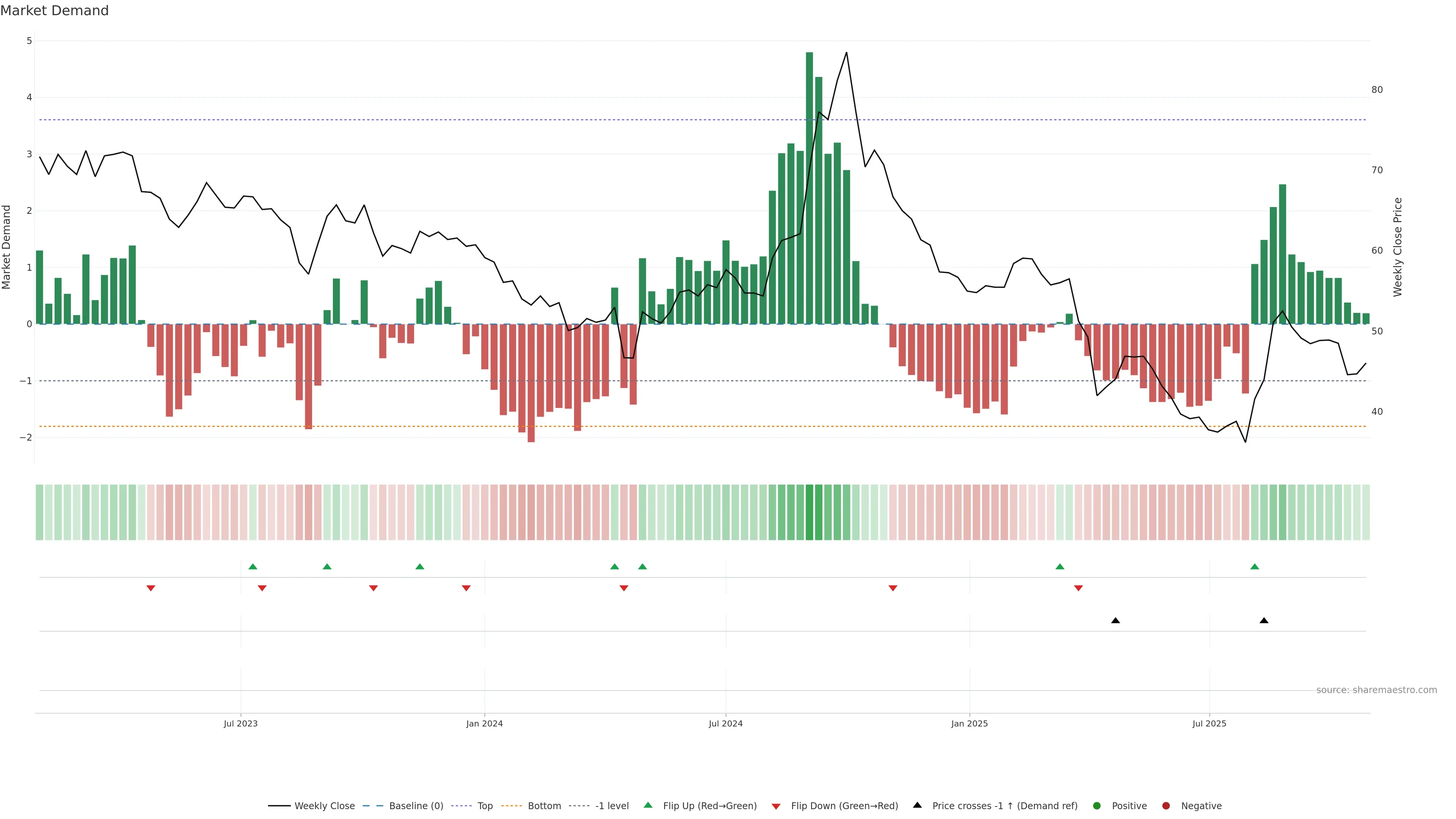Screen dimensions: 1456x819
Task: Click the leftmost green flip-up triangle marker
Action: [x=253, y=567]
